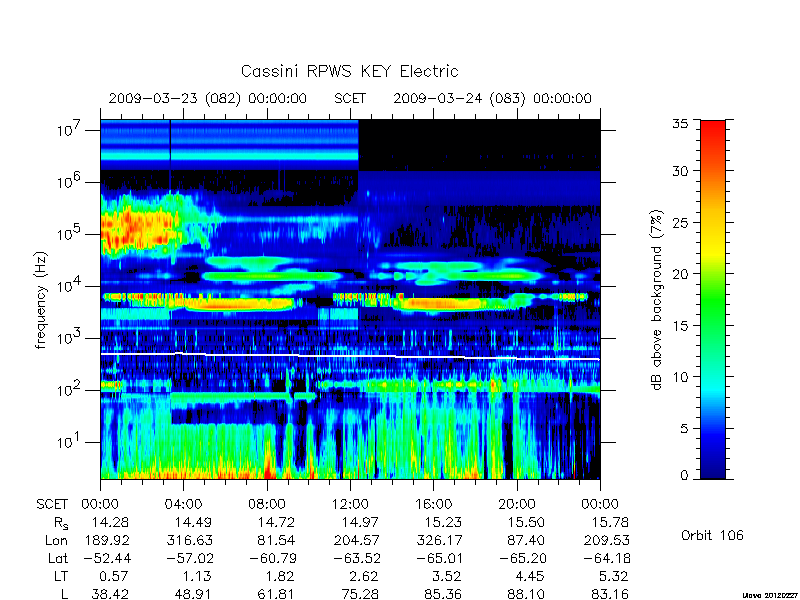Click the L value 61.81
The width and height of the screenshot is (800, 600).
(x=276, y=594)
